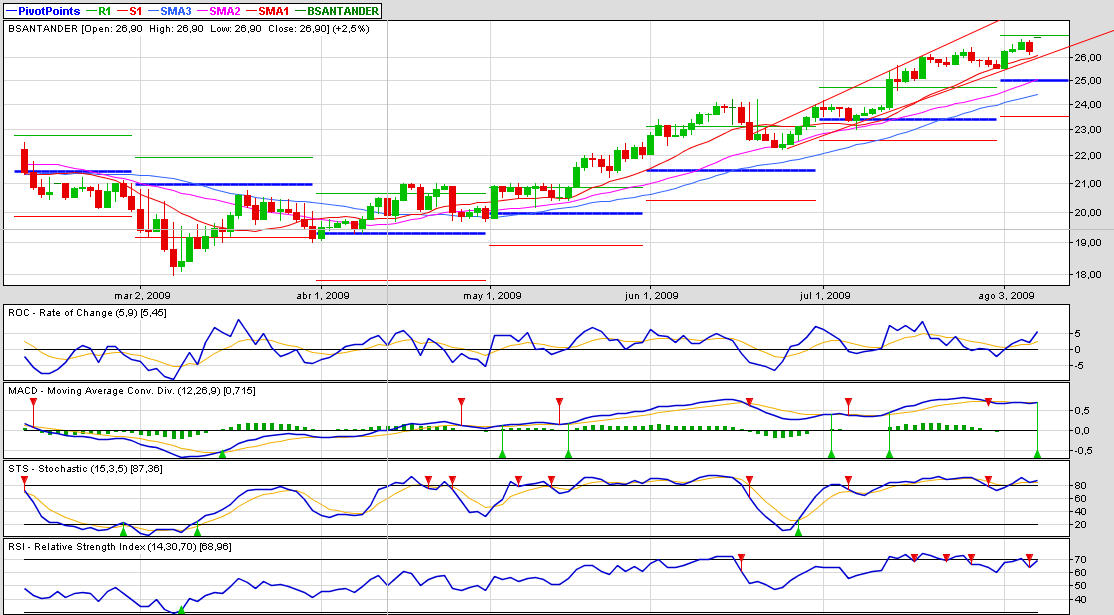Click the leftmost red arrow in RSI panel
The height and width of the screenshot is (615, 1114).
741,558
